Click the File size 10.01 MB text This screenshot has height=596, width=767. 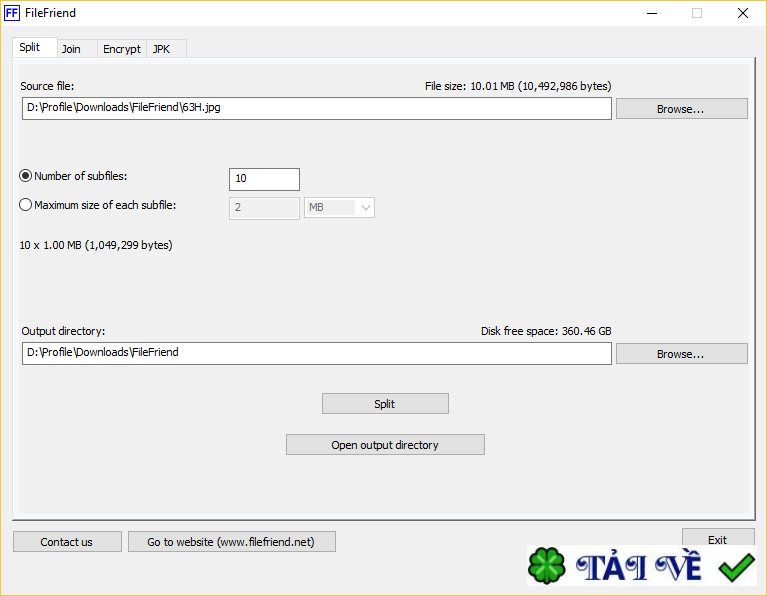[518, 86]
